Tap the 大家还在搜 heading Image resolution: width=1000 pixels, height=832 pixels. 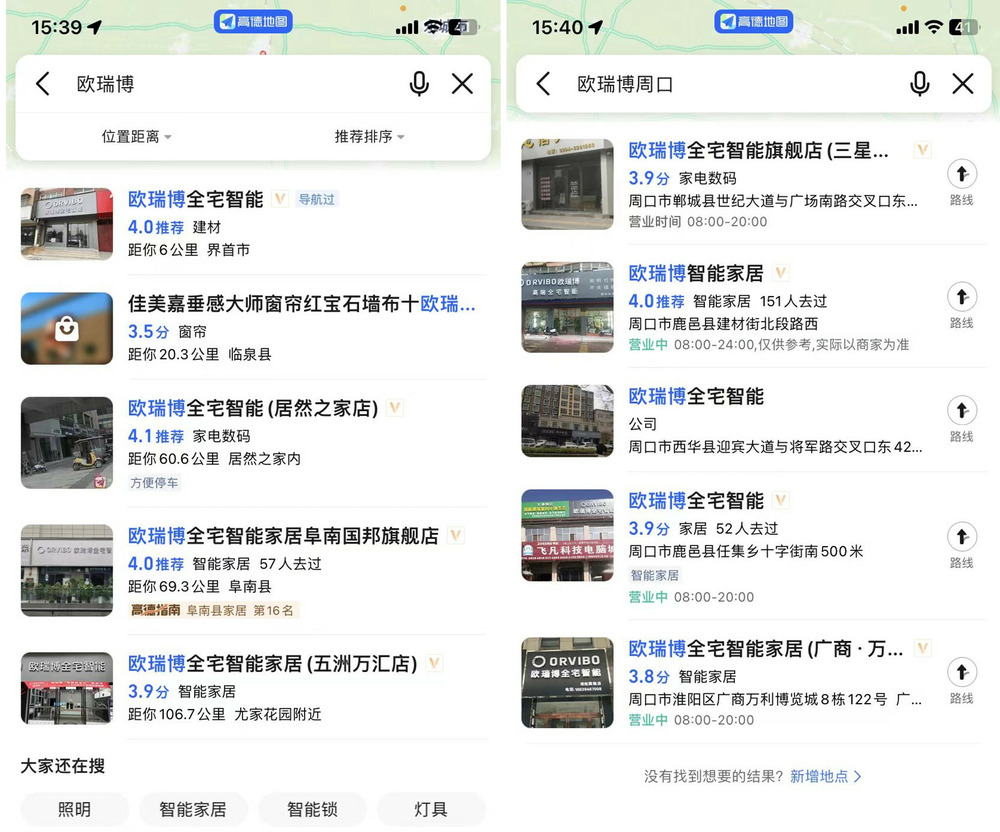point(62,766)
